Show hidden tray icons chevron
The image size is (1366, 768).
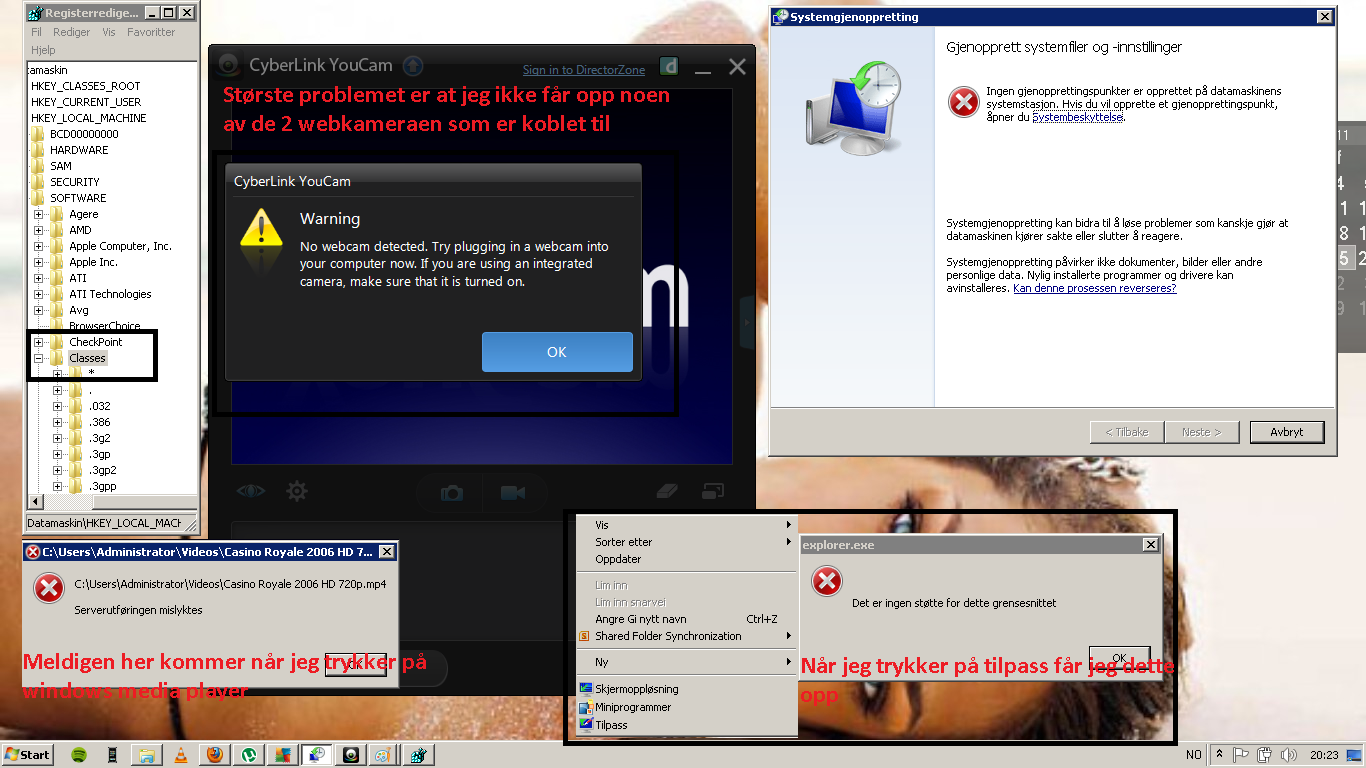click(1219, 755)
